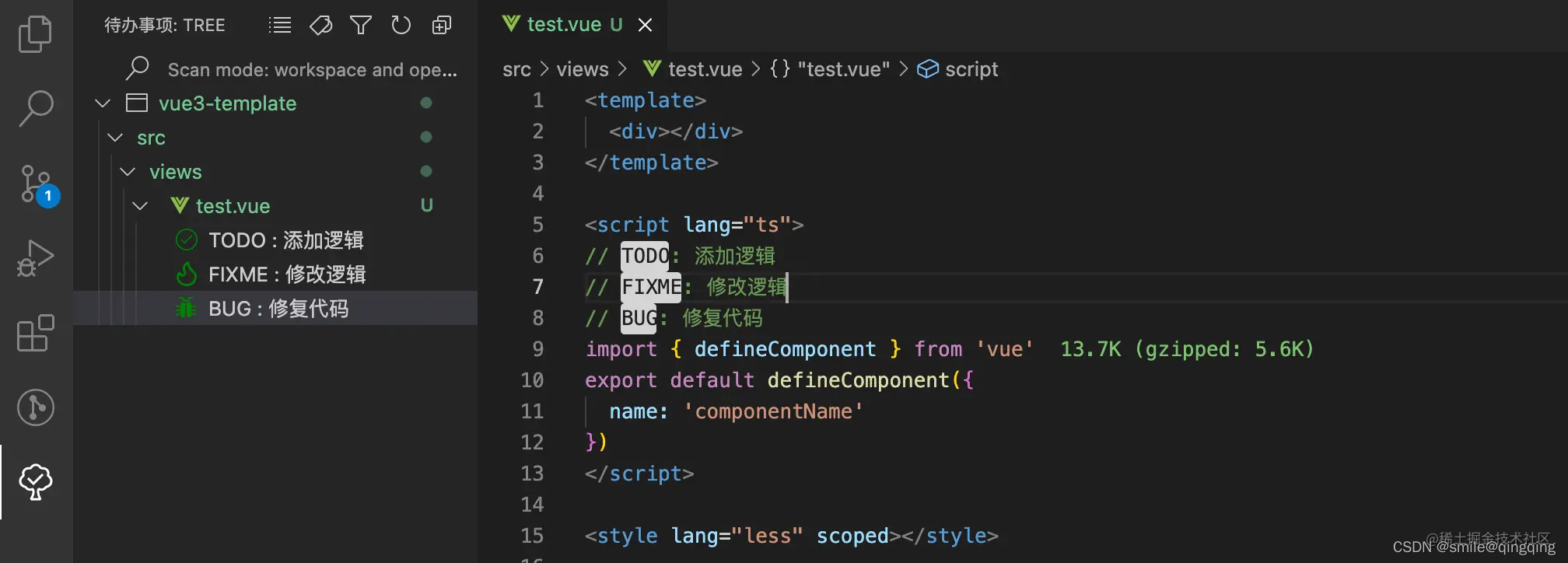1568x563 pixels.
Task: Click '<style lang="less" scoped>' line
Action: [791, 536]
